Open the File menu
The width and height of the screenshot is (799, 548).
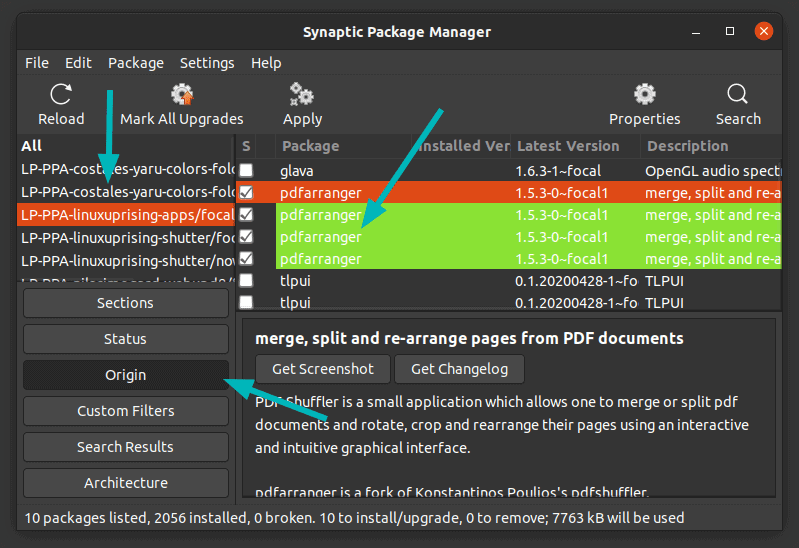37,63
